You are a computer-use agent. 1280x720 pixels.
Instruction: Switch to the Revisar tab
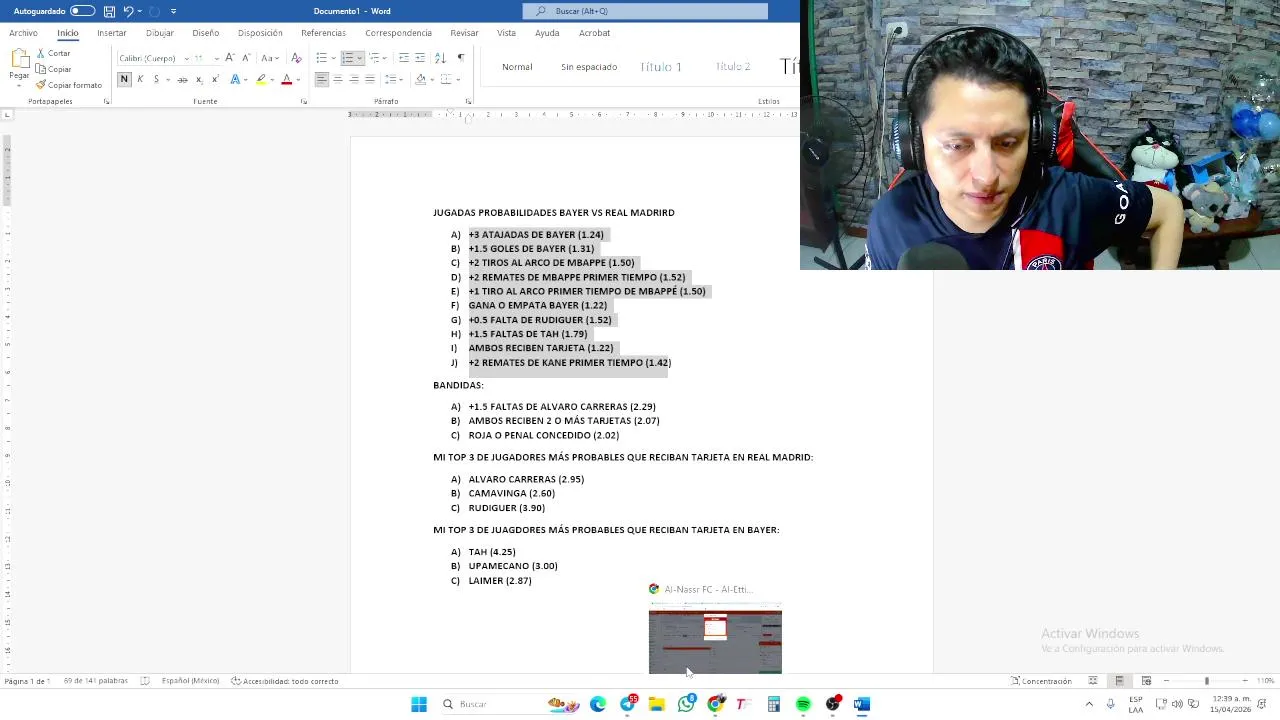click(x=464, y=33)
